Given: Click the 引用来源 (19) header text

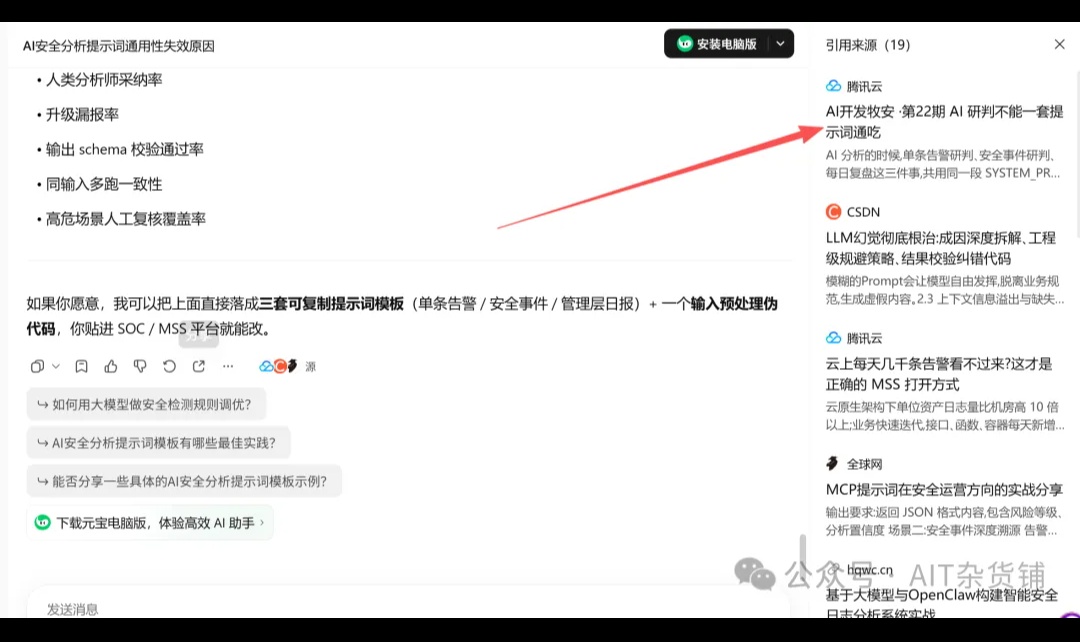Looking at the screenshot, I should pos(868,45).
